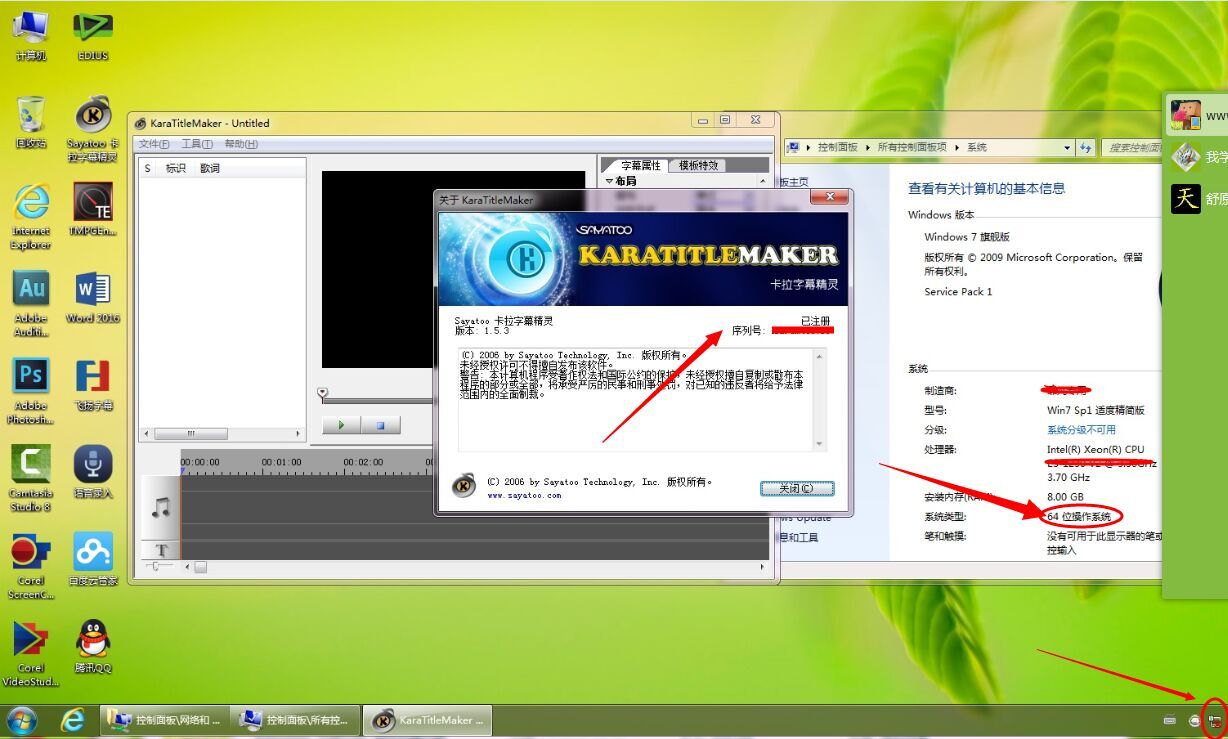Switch to KaraTitleMaker taskbar button
This screenshot has width=1228, height=739.
point(427,720)
